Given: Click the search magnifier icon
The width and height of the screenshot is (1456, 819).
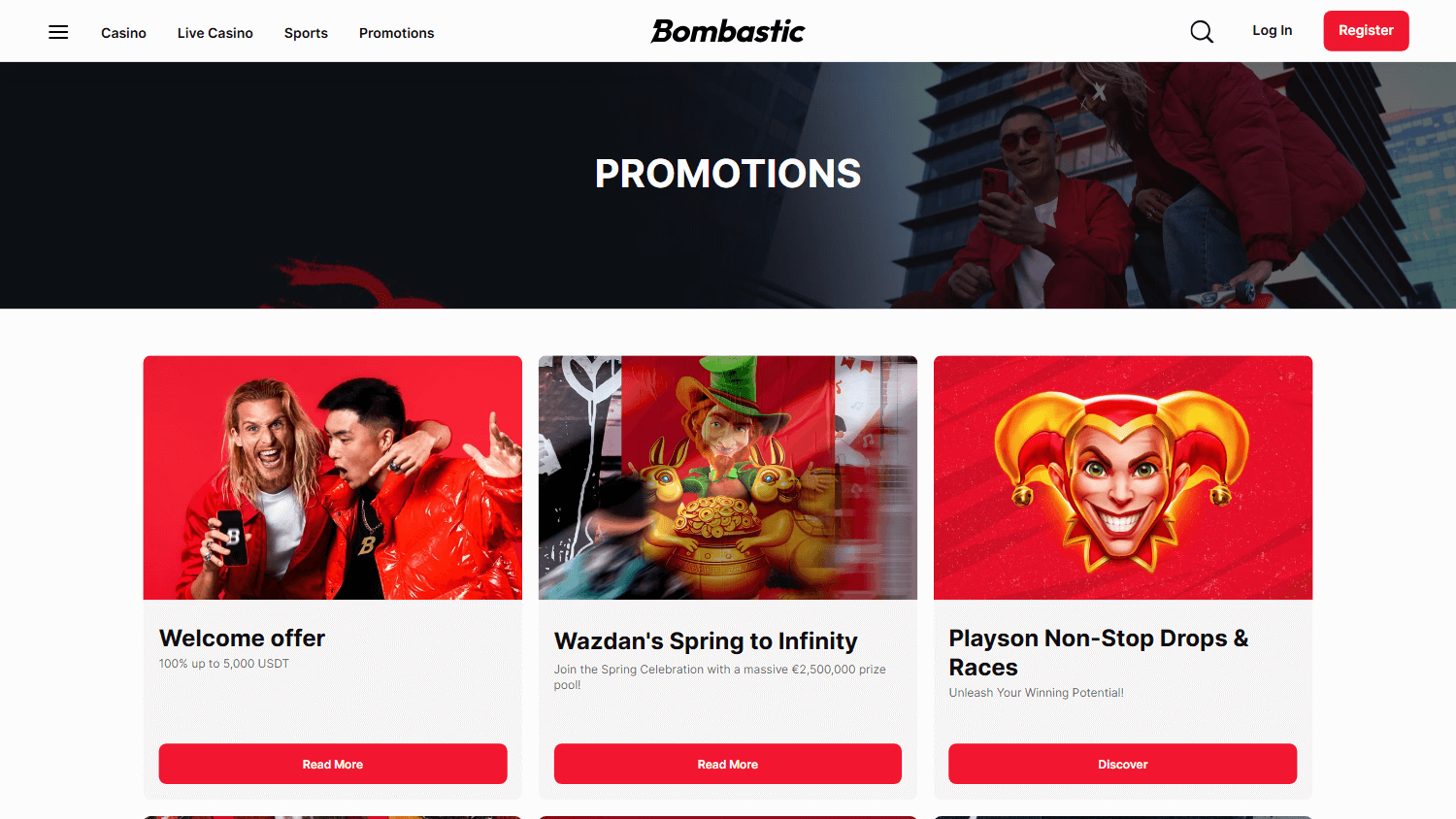Looking at the screenshot, I should 1202,32.
